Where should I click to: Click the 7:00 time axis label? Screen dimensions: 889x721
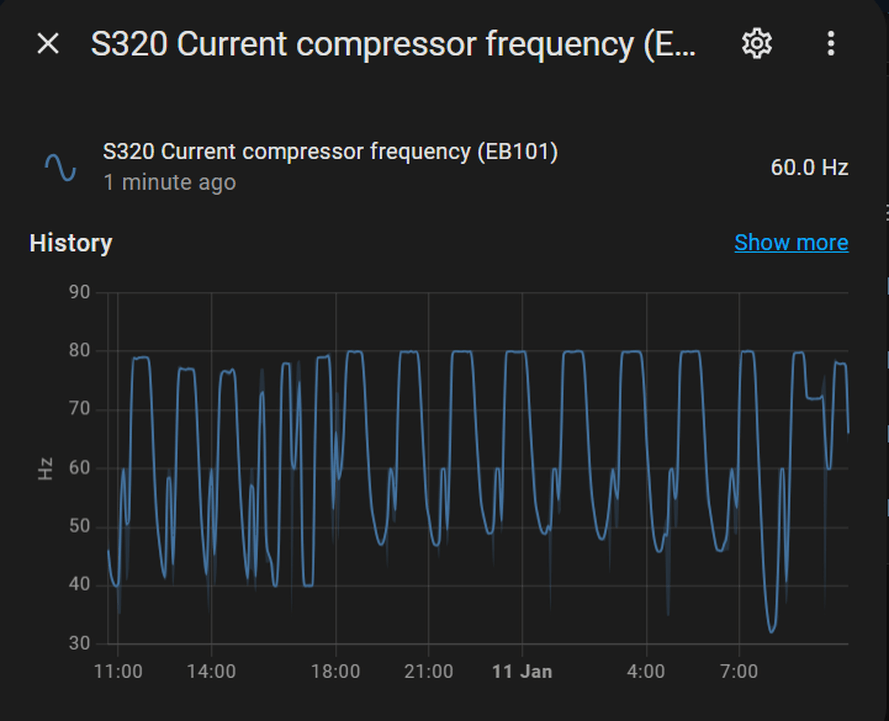[x=738, y=671]
